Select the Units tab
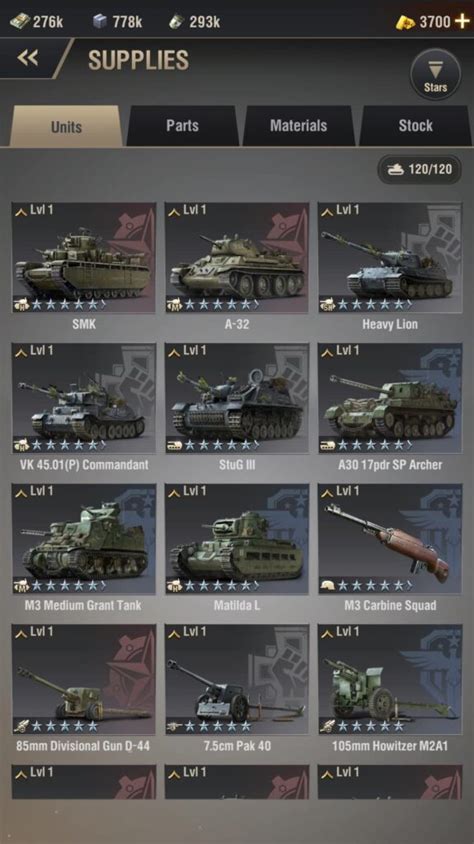The height and width of the screenshot is (844, 474). [66, 126]
